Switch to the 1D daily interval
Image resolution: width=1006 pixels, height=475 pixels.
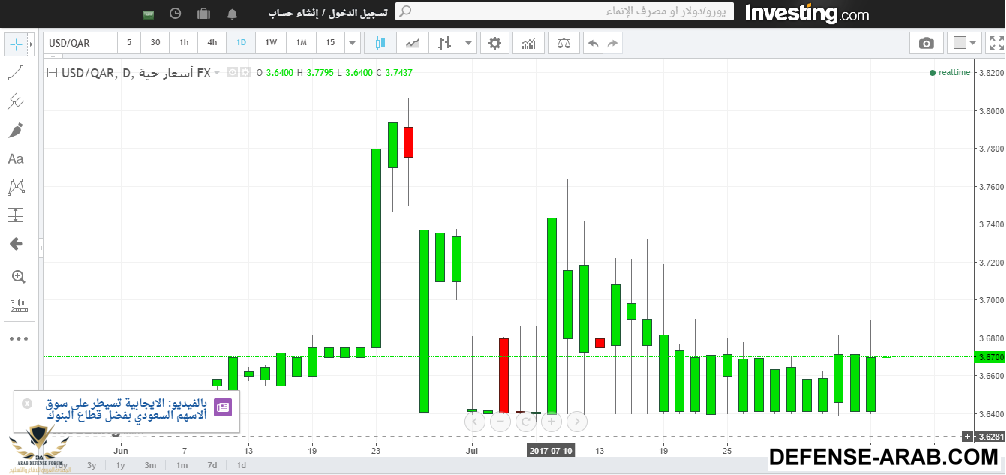pyautogui.click(x=241, y=43)
